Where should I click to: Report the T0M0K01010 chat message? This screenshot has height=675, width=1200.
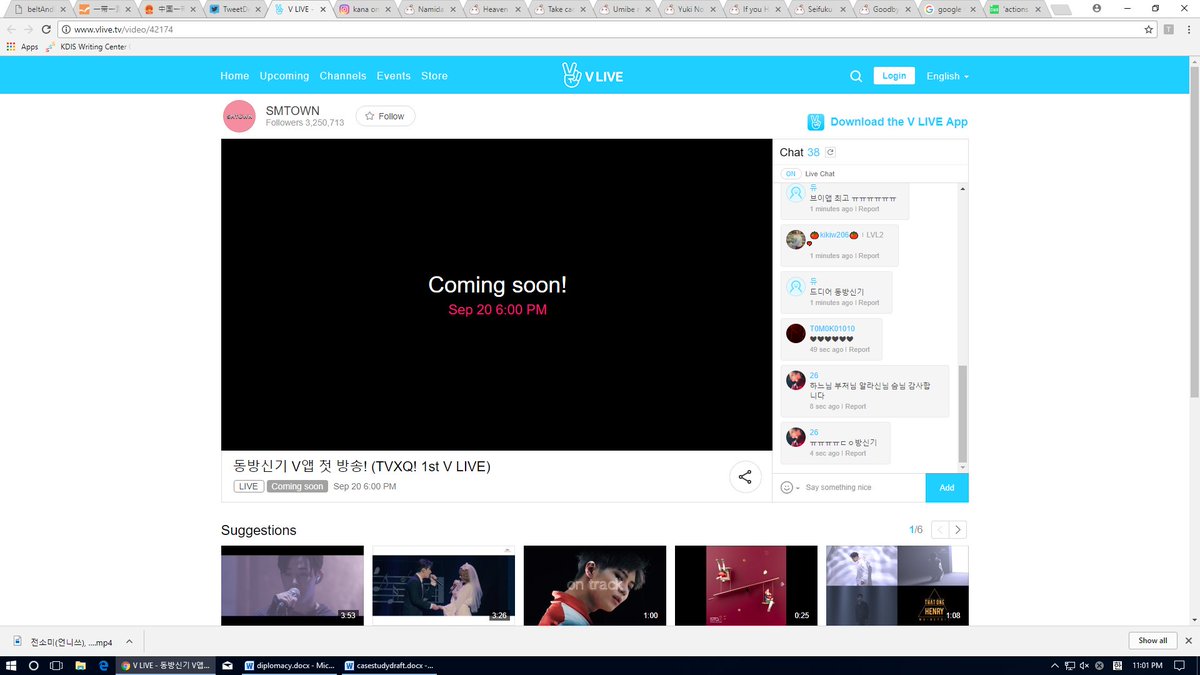(859, 350)
